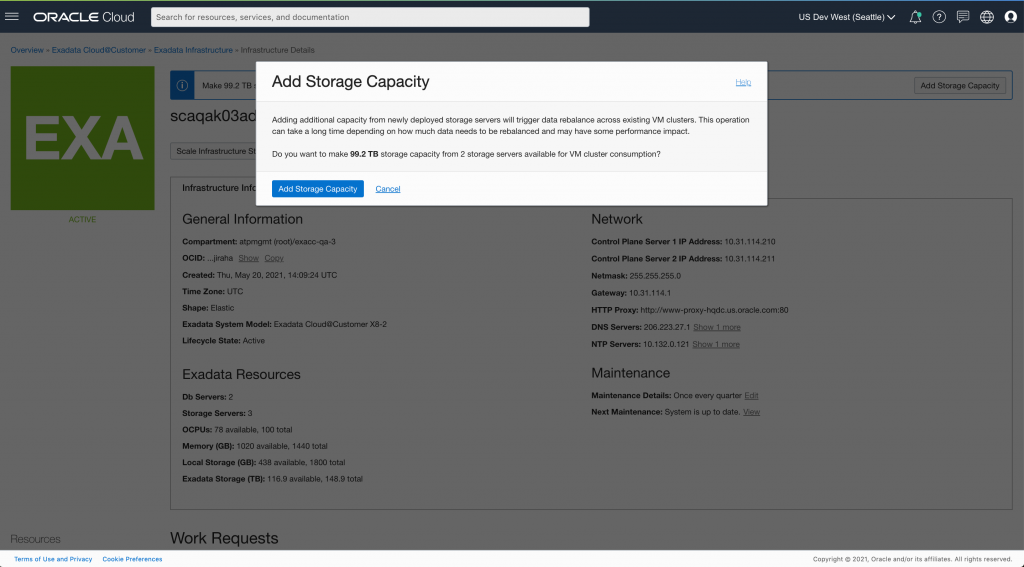Show 1 more DNS Servers

tap(716, 327)
